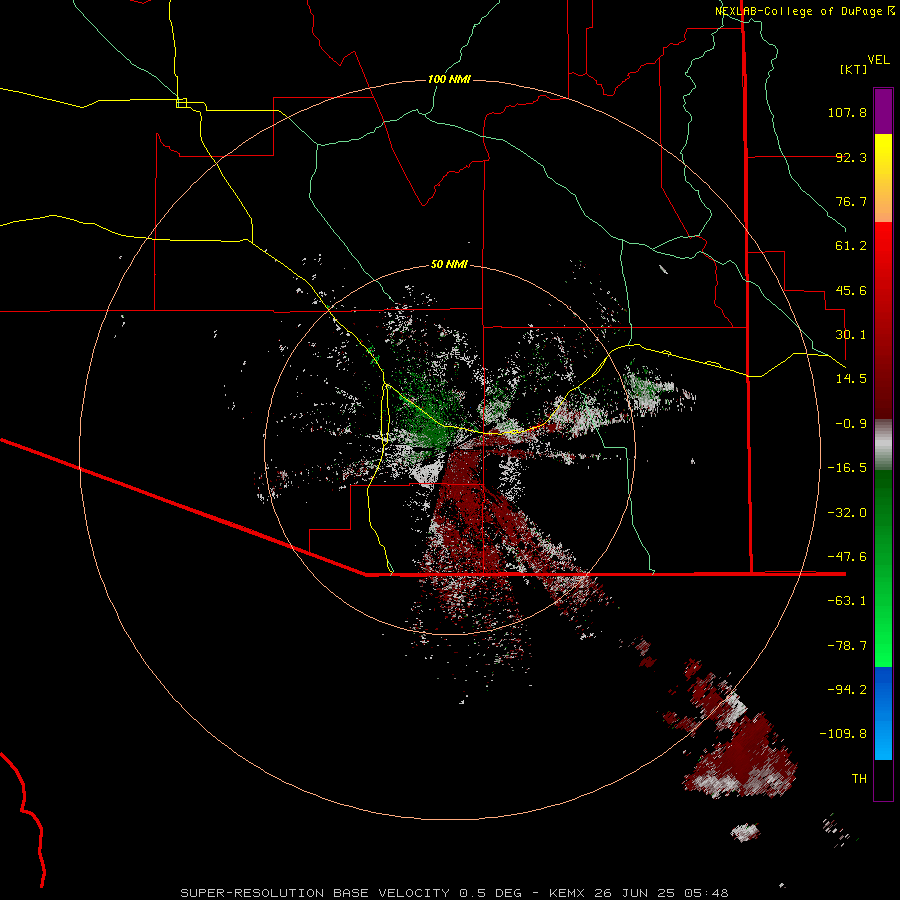Click the 107.8 scale value

(847, 112)
